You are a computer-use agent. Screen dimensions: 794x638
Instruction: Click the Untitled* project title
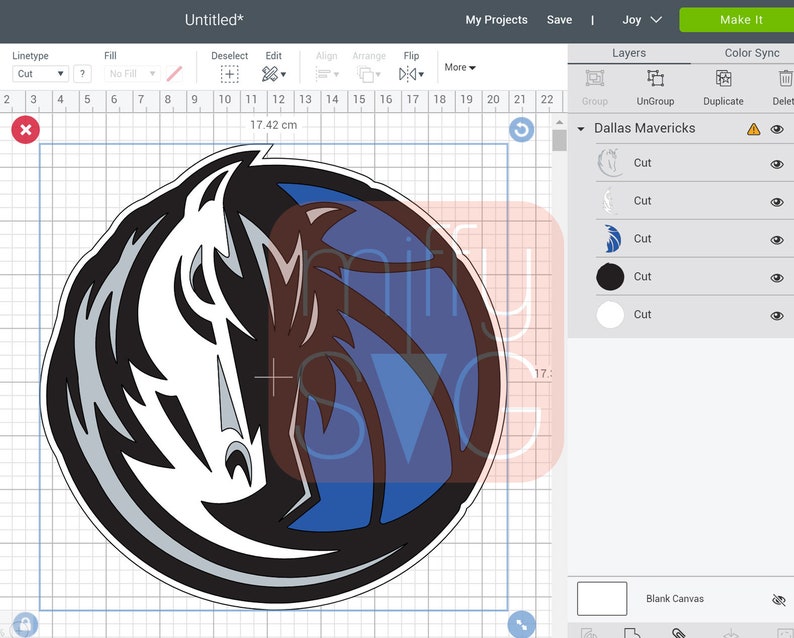click(214, 20)
